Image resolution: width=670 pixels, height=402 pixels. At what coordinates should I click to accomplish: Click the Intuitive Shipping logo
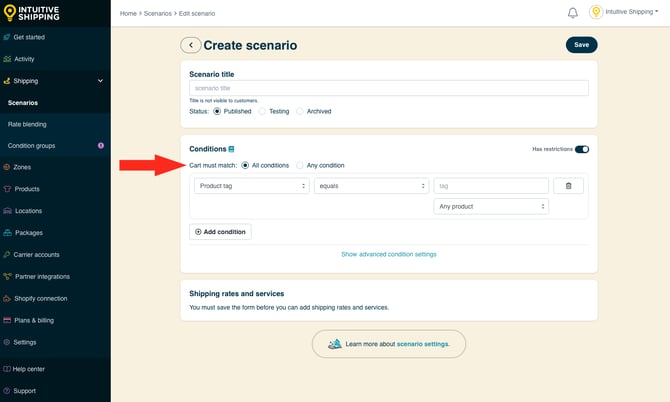(x=31, y=13)
